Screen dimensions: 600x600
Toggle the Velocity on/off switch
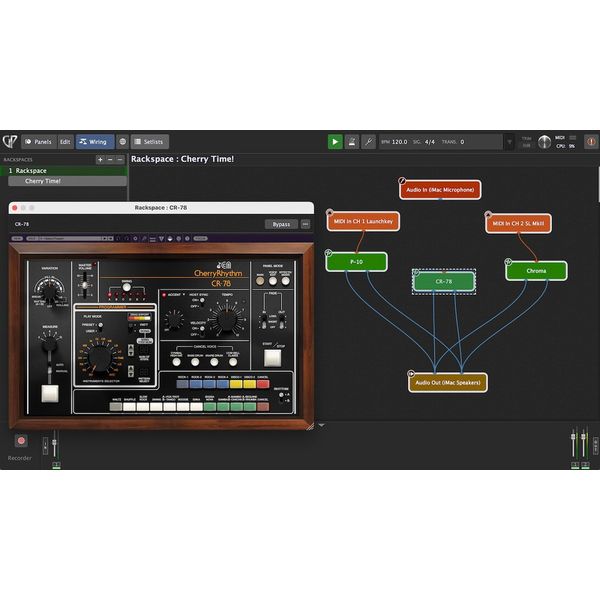pyautogui.click(x=202, y=331)
